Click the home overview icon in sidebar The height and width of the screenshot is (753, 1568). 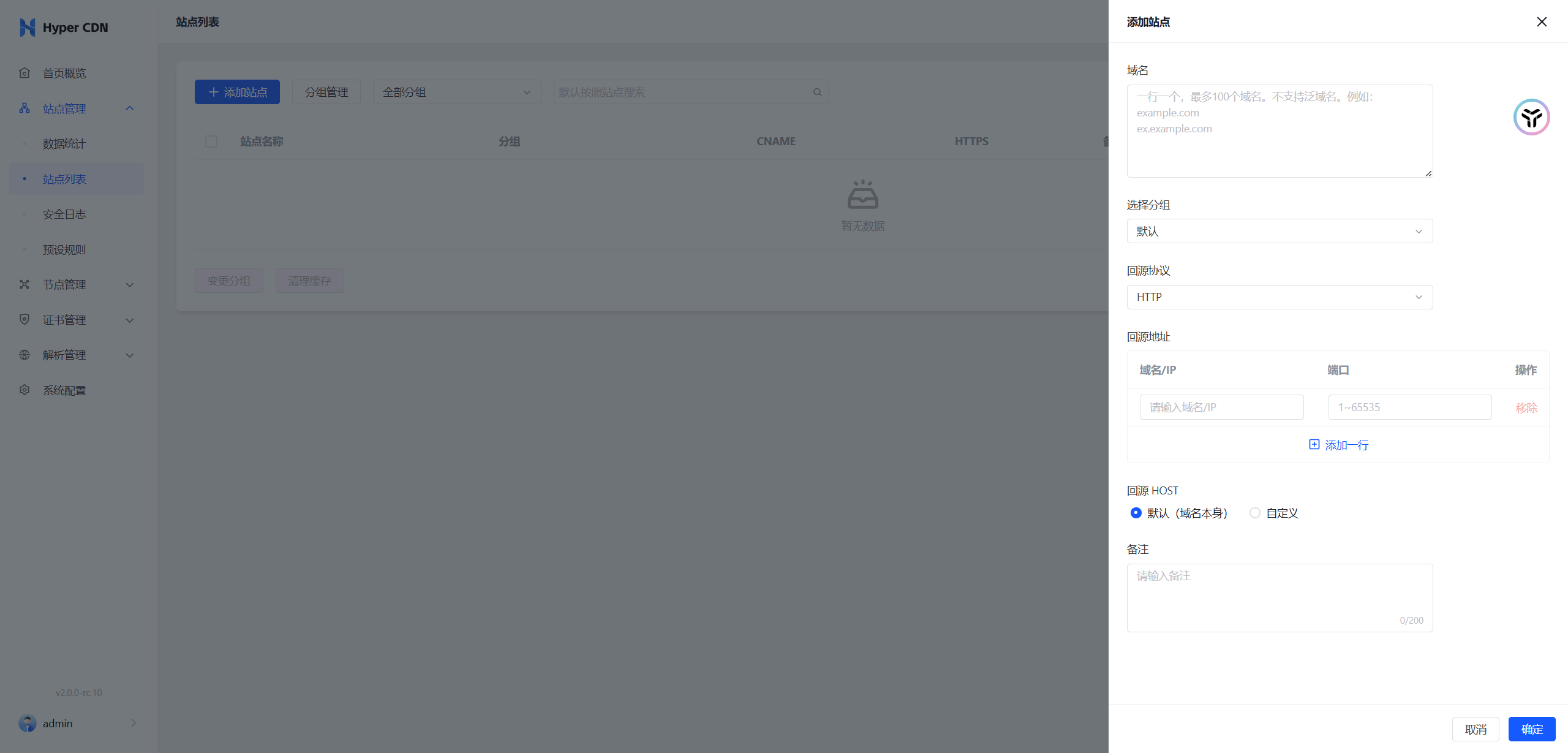coord(24,73)
